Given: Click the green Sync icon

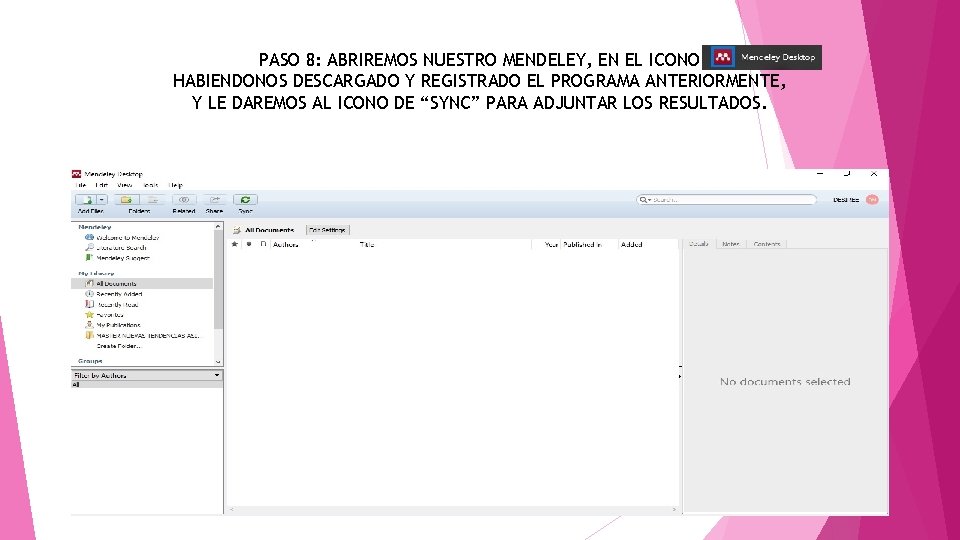Looking at the screenshot, I should click(x=245, y=200).
